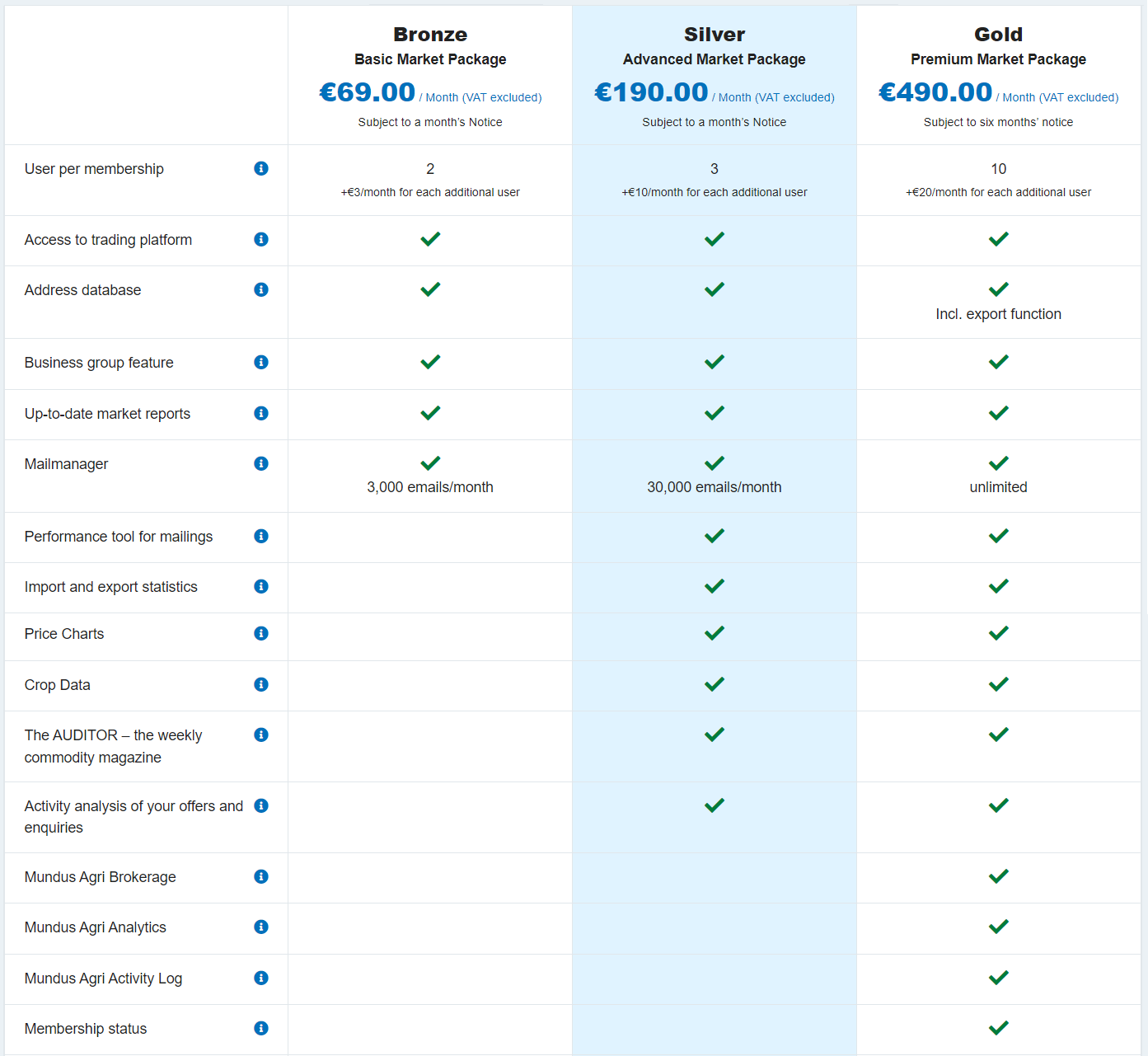Open info icon beside Mundus Agri Analytics
The image size is (1148, 1056).
pyautogui.click(x=261, y=927)
